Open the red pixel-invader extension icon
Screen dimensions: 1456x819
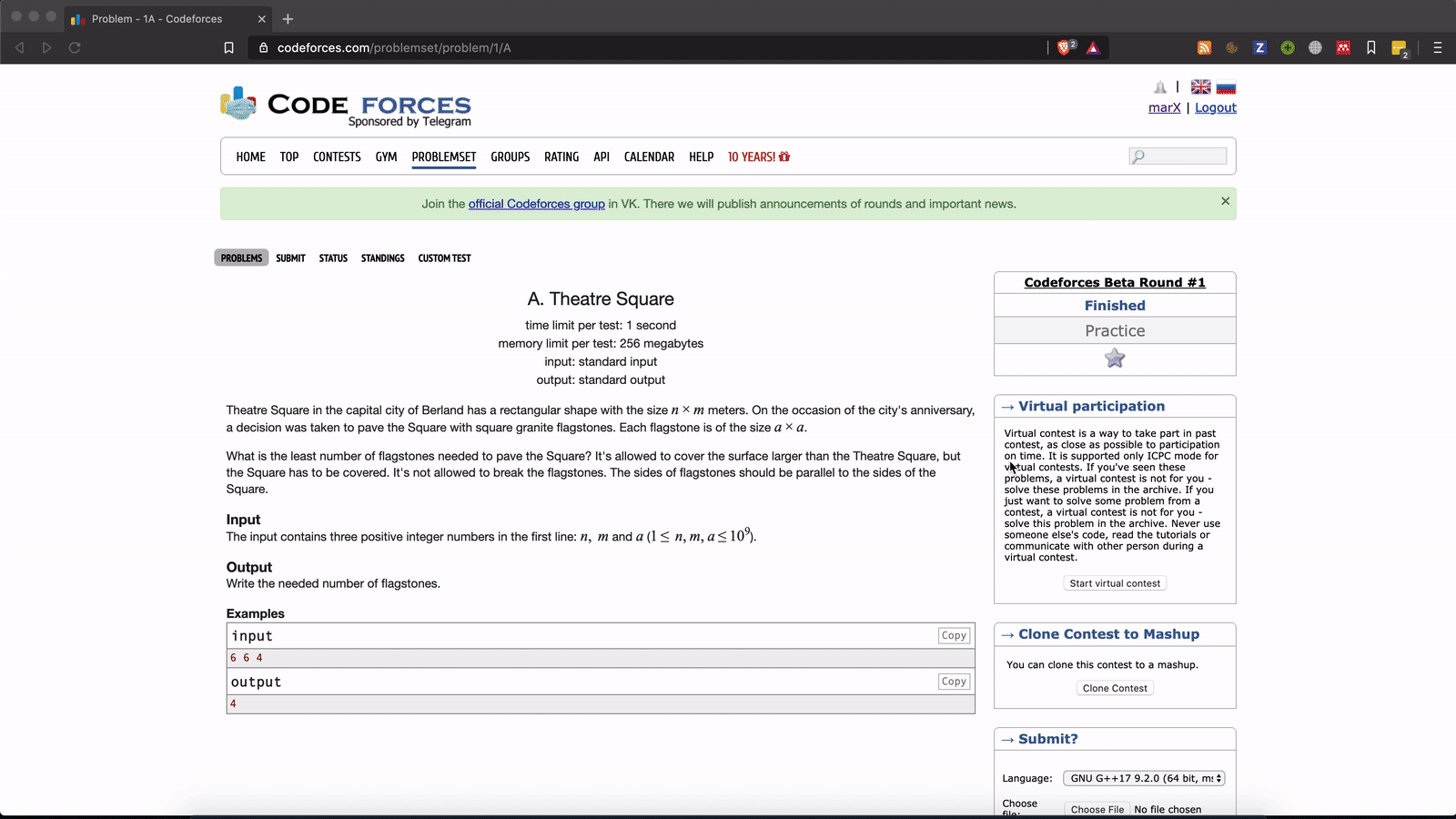(x=1343, y=48)
